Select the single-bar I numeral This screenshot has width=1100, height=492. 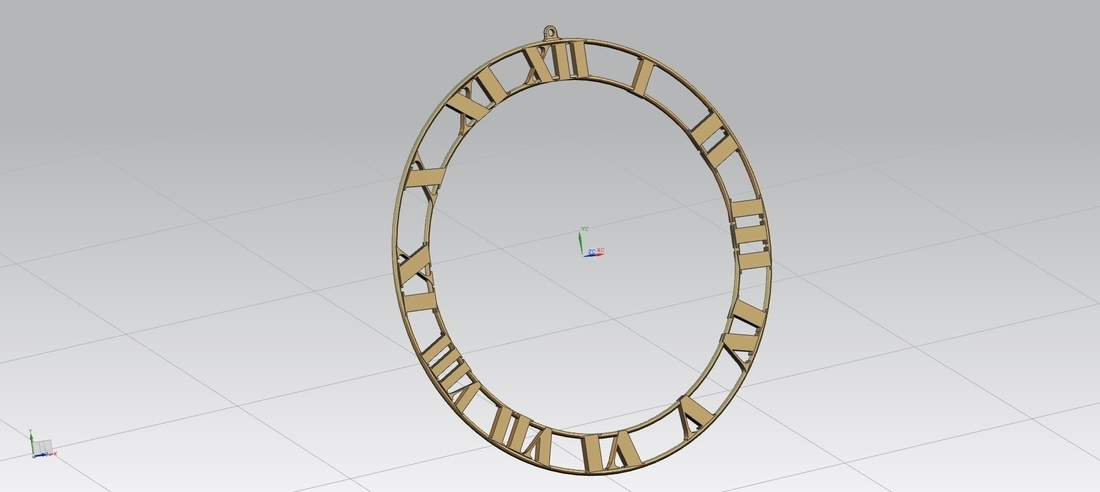643,77
